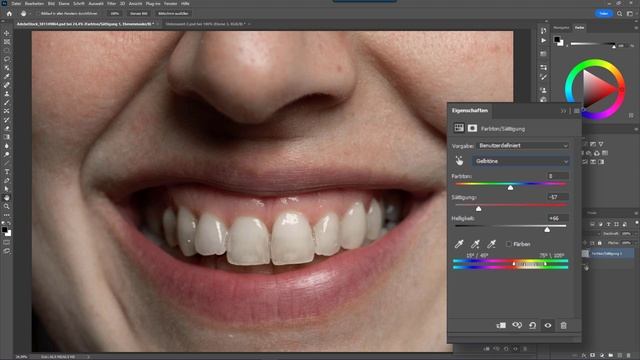Select the Horizontal Type tool

(x=7, y=171)
